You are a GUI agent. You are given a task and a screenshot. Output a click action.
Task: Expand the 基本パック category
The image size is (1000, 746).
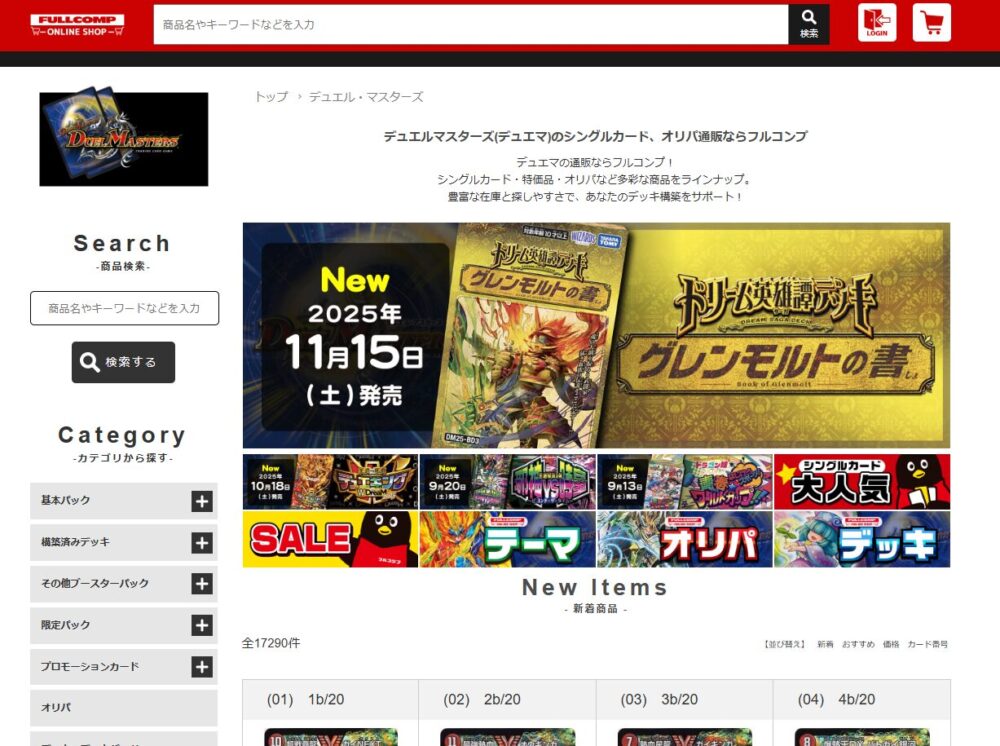pos(202,501)
